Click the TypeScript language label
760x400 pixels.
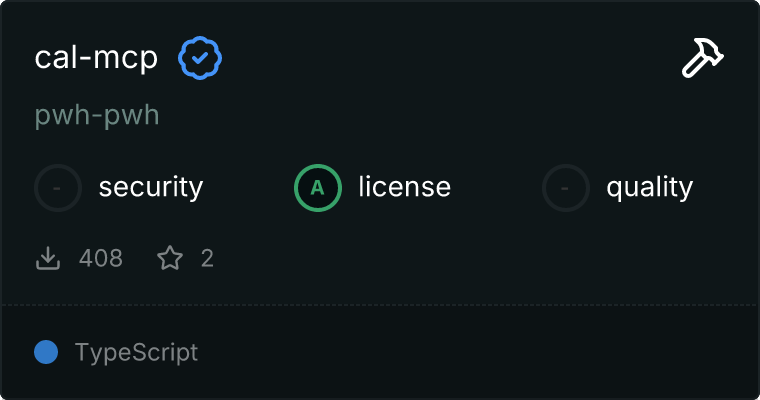pyautogui.click(x=136, y=353)
